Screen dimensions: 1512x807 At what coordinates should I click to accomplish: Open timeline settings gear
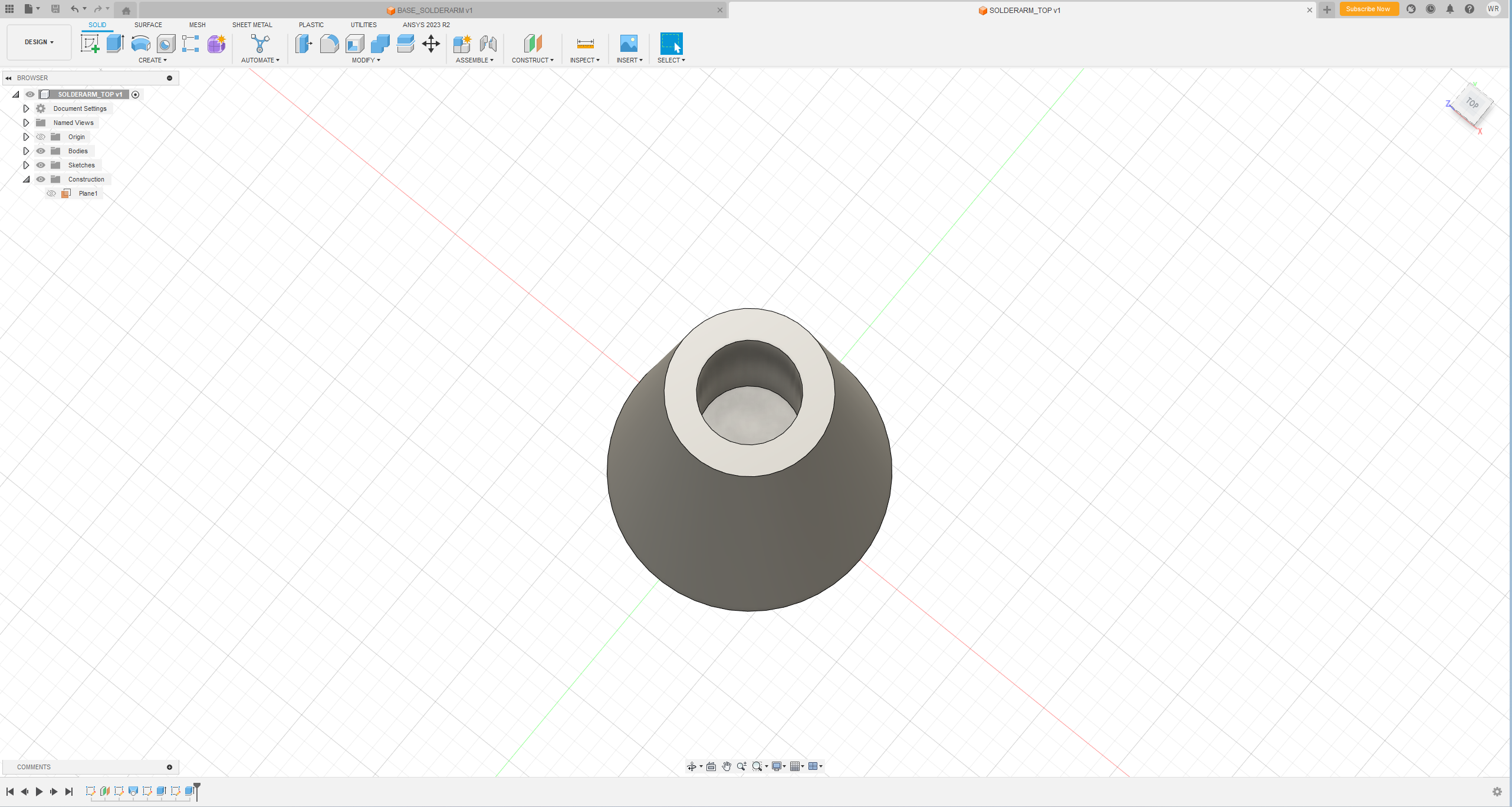pyautogui.click(x=1497, y=792)
